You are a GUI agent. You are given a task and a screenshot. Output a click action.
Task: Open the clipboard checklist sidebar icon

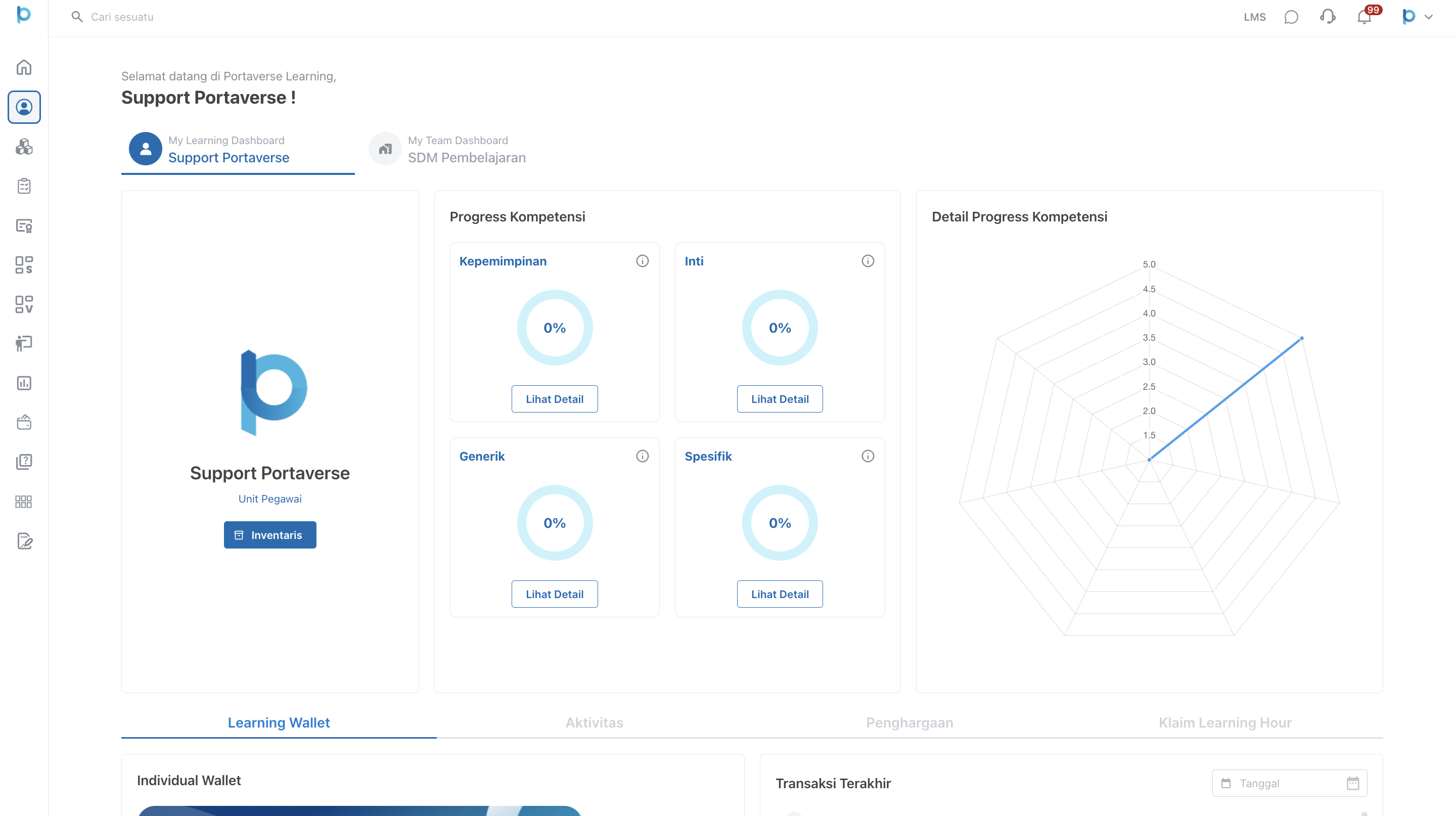pos(24,186)
